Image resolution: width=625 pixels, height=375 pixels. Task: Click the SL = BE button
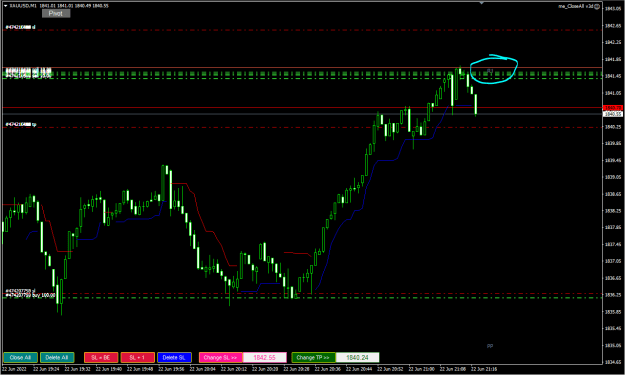(x=101, y=357)
